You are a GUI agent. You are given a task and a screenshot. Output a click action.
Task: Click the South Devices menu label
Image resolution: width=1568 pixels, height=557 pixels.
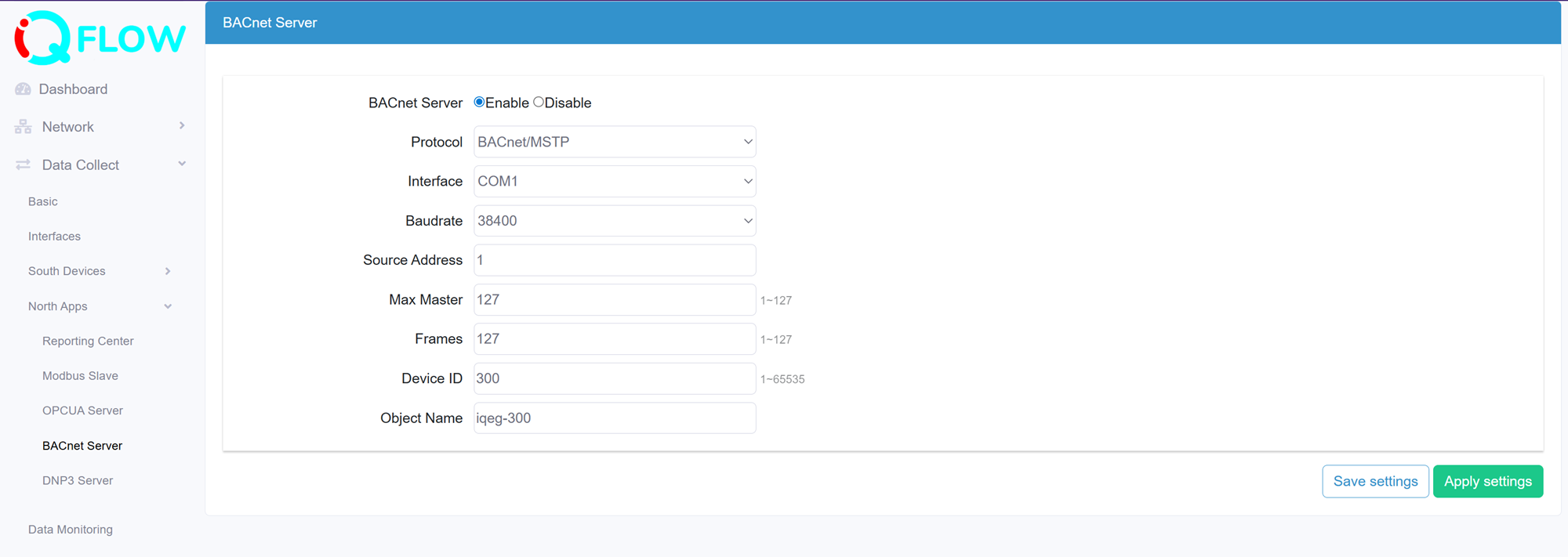[x=67, y=271]
